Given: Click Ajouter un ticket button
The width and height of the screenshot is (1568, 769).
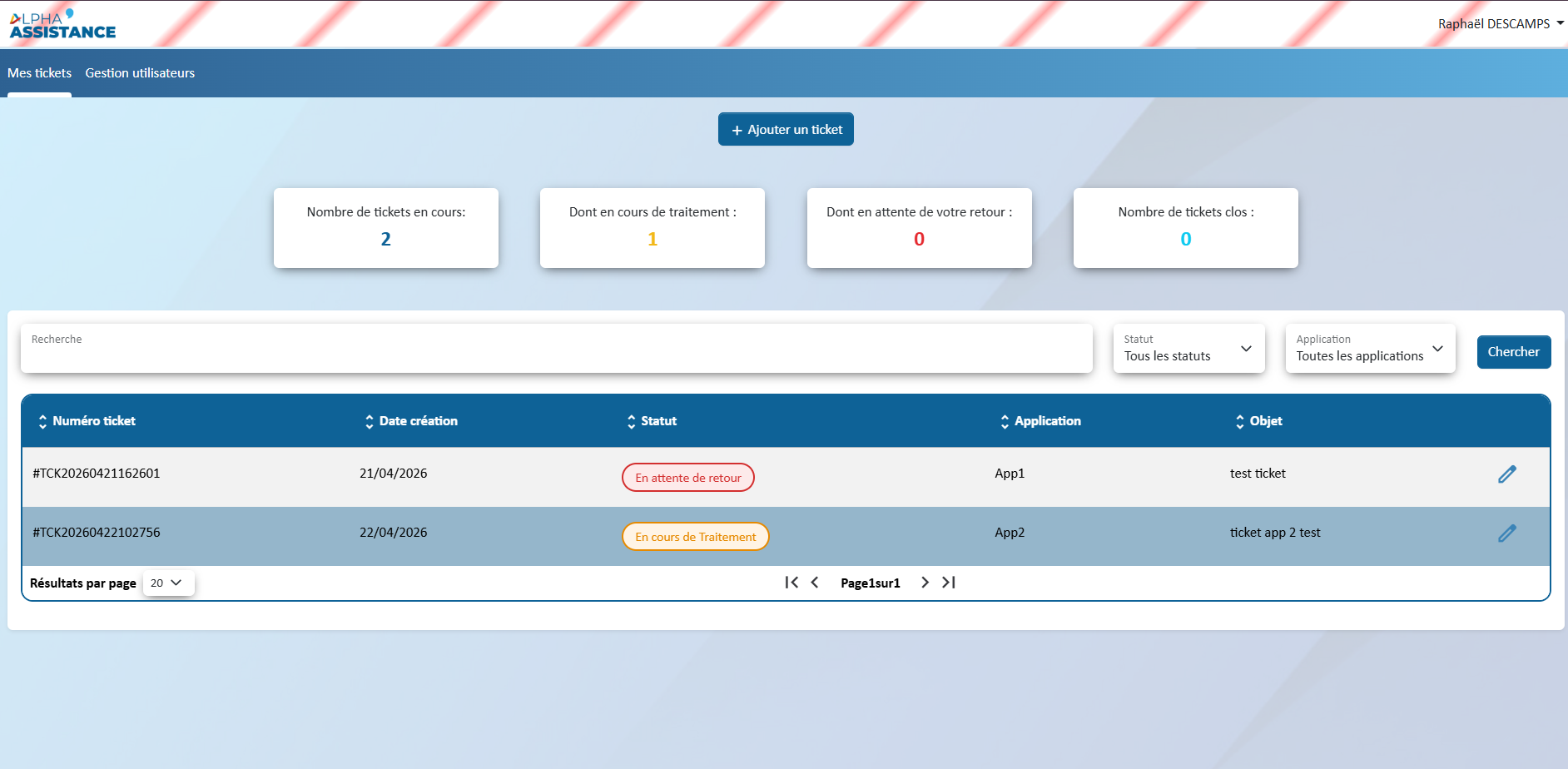Looking at the screenshot, I should [786, 129].
